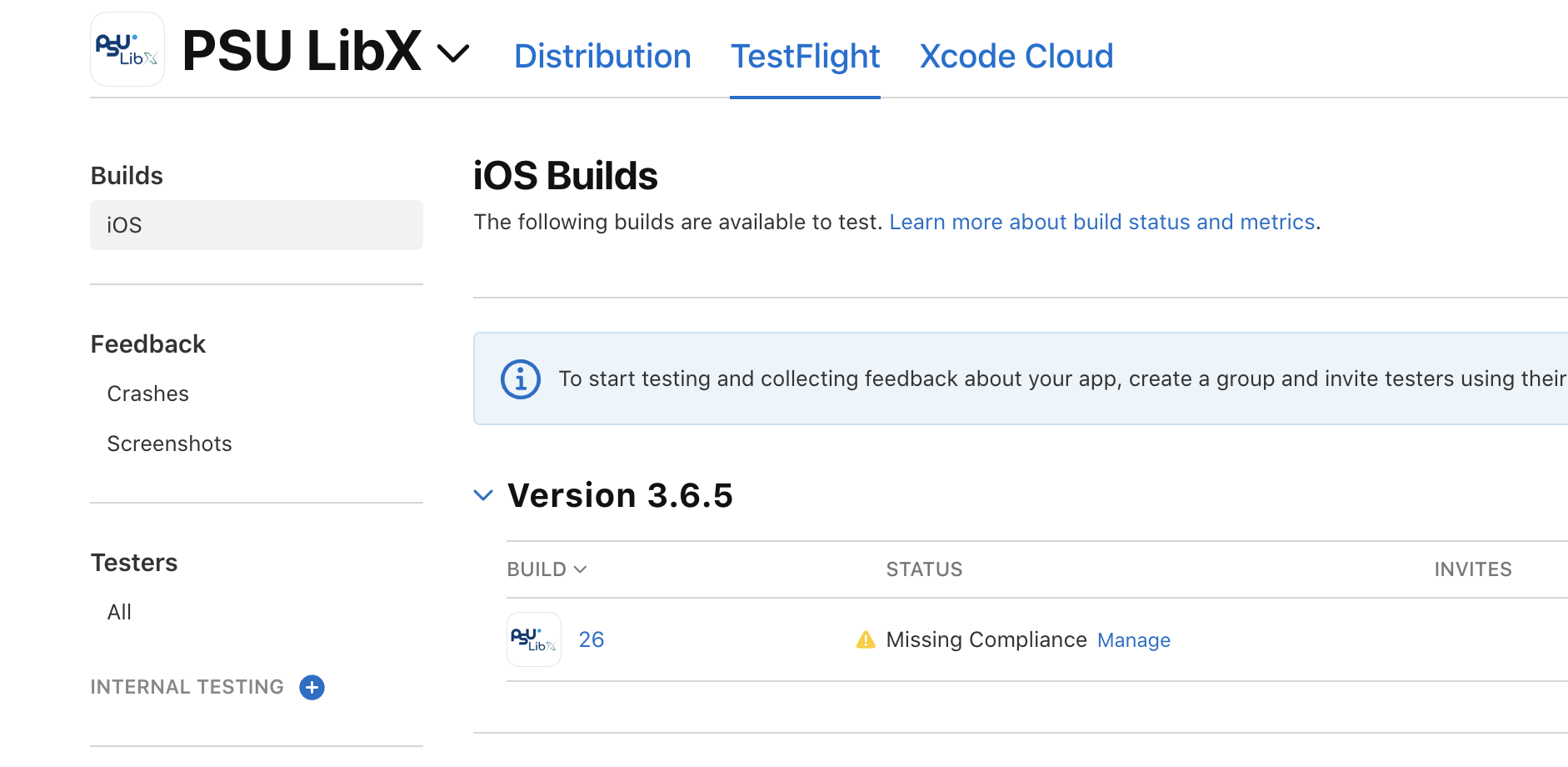The image size is (1568, 767).
Task: Collapse the Version 3.6.5 section
Action: (x=483, y=494)
